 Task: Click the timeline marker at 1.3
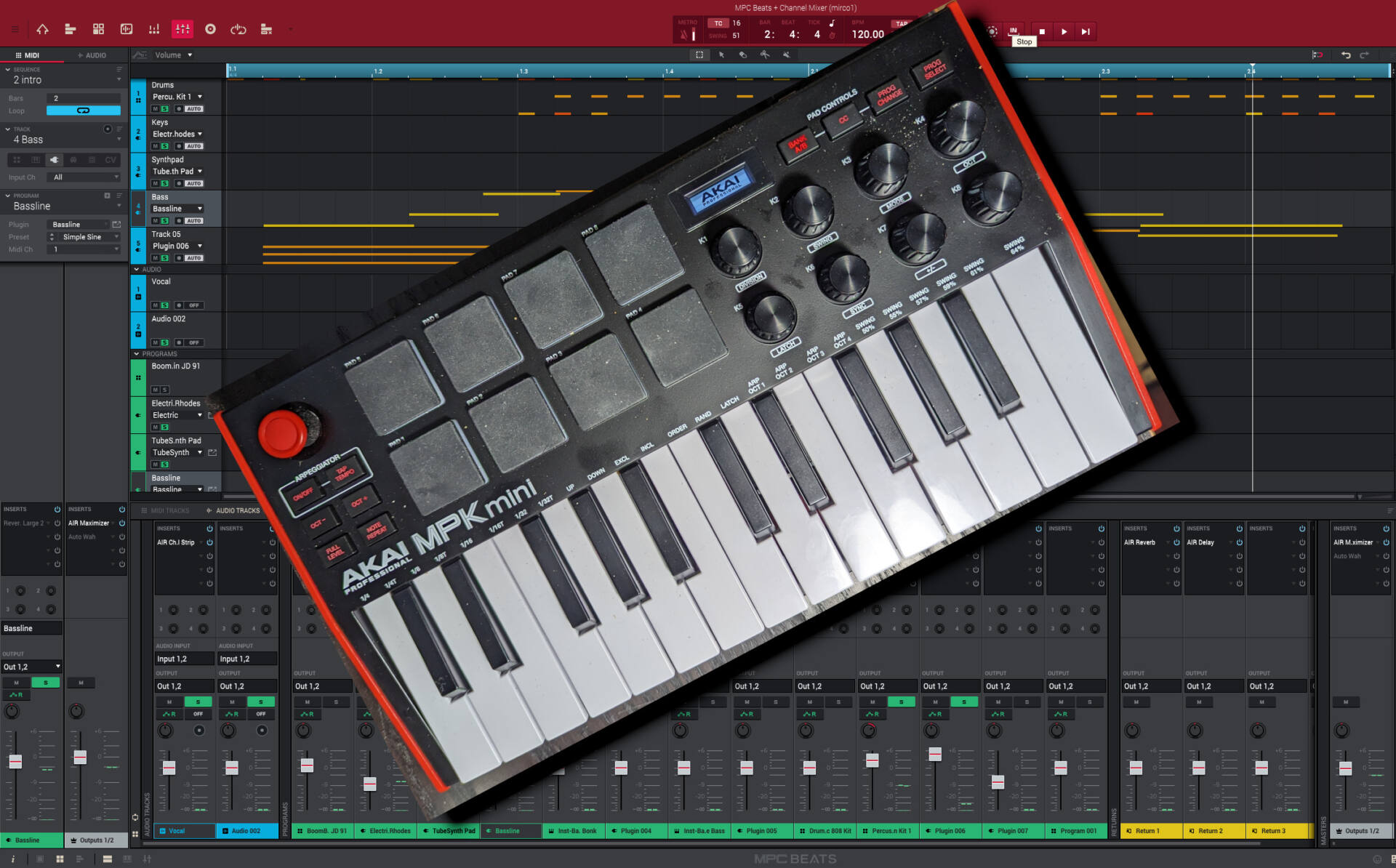523,71
